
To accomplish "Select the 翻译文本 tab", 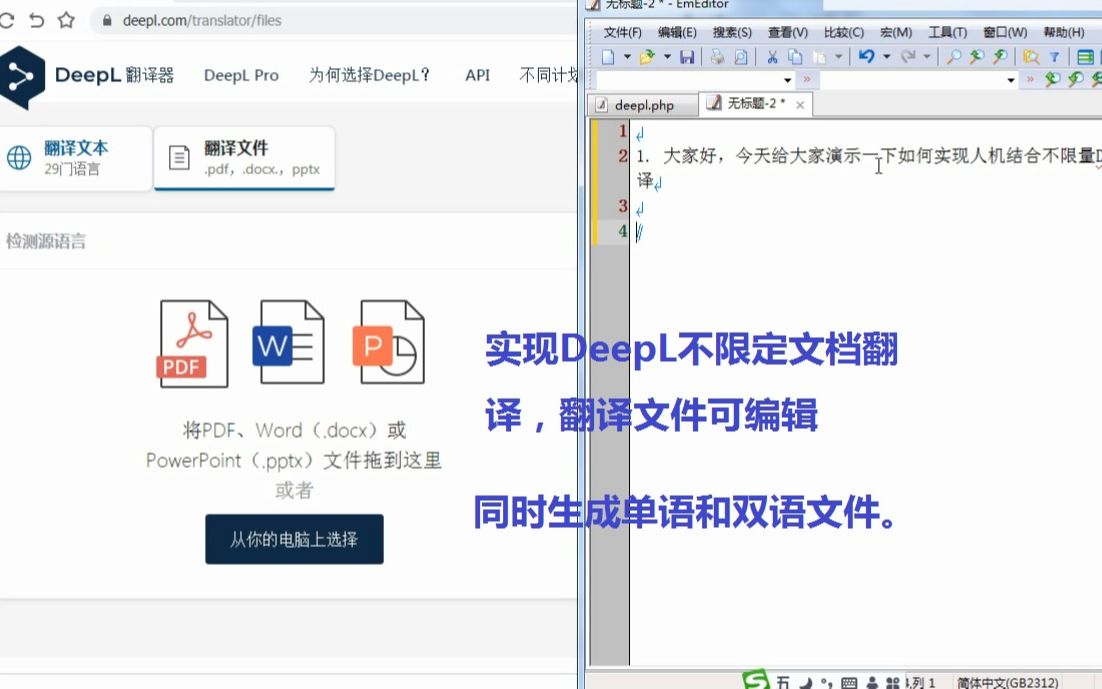I will [x=75, y=157].
